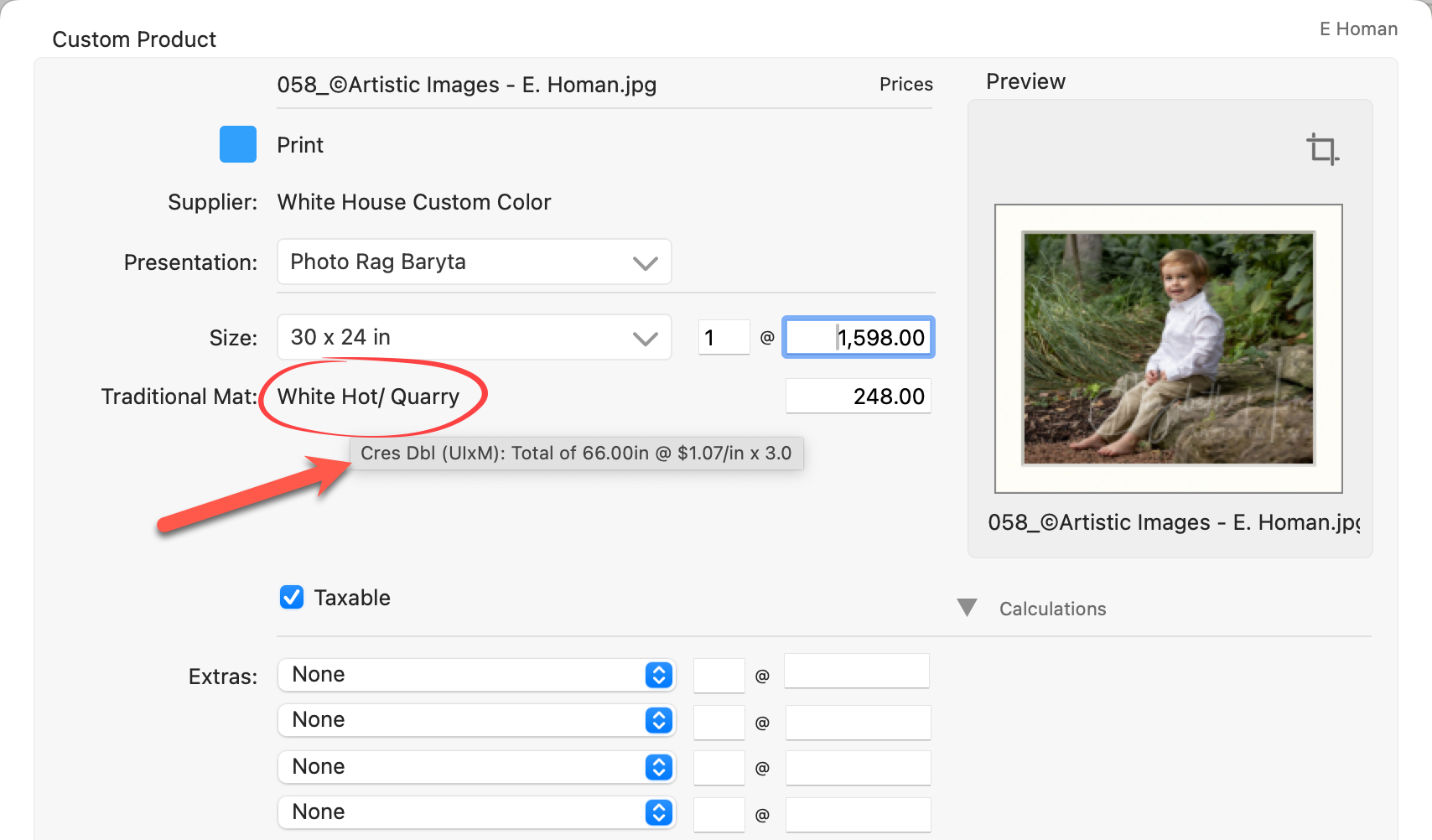Image resolution: width=1432 pixels, height=840 pixels.
Task: Click the first Extras quantity field
Action: (719, 676)
